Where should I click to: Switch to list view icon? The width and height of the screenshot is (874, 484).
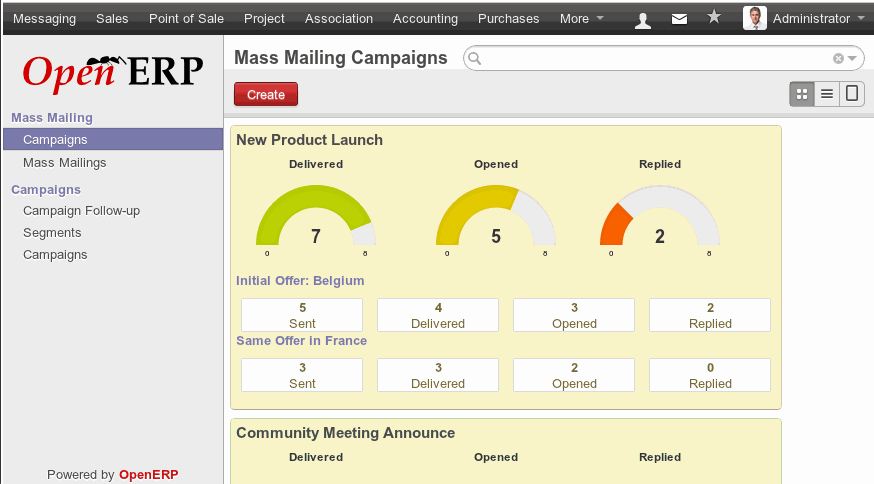point(827,94)
